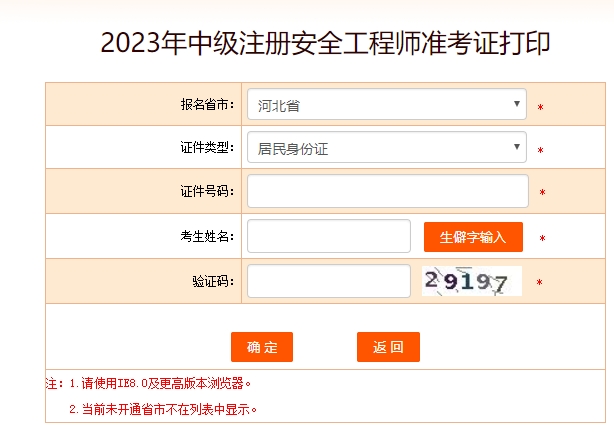614x435 pixels.
Task: Click the red asterisk beside 河北省 dropdown
Action: pos(540,107)
